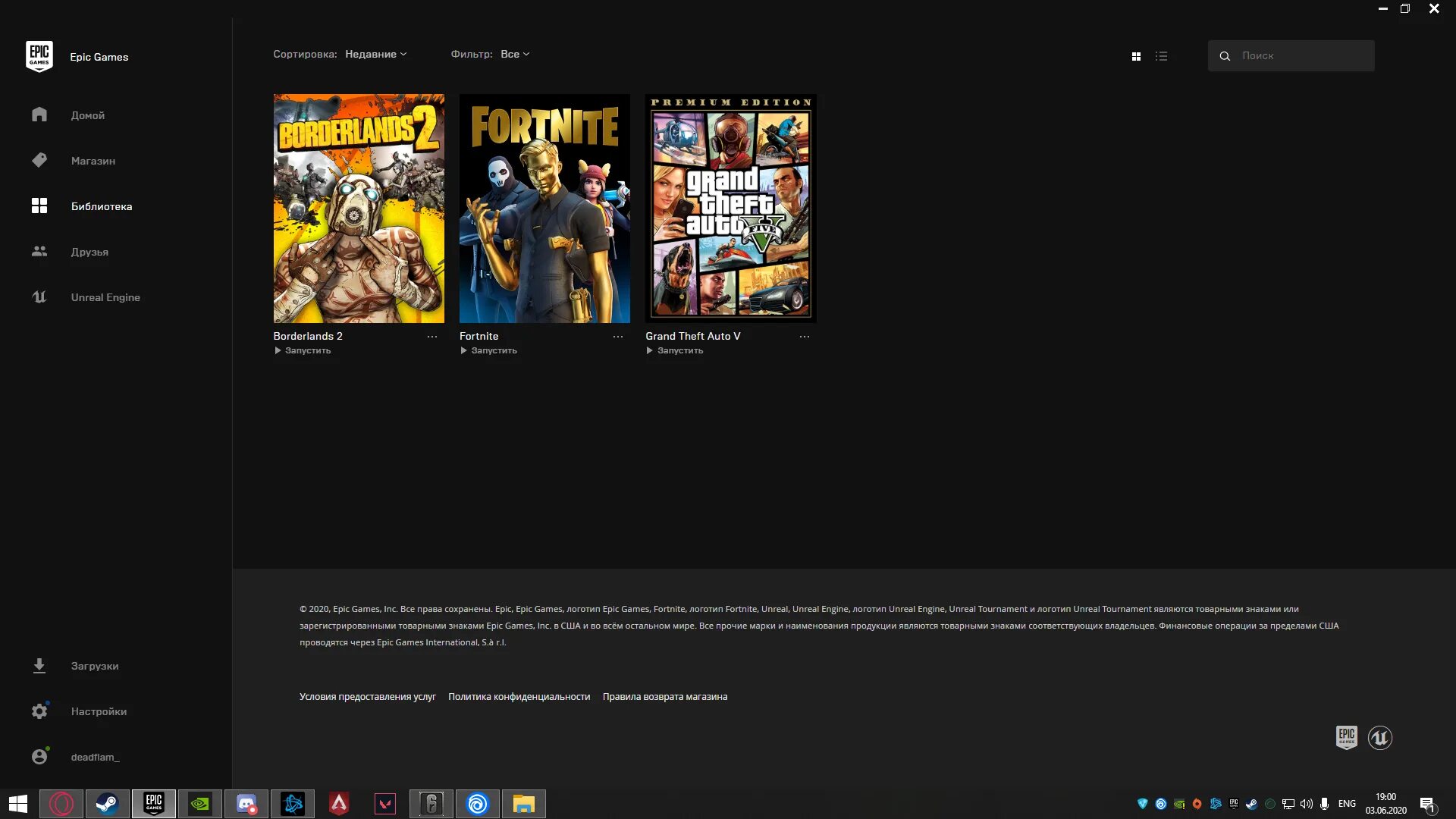Open the deadflam_ account profile
This screenshot has width=1456, height=819.
pos(94,757)
